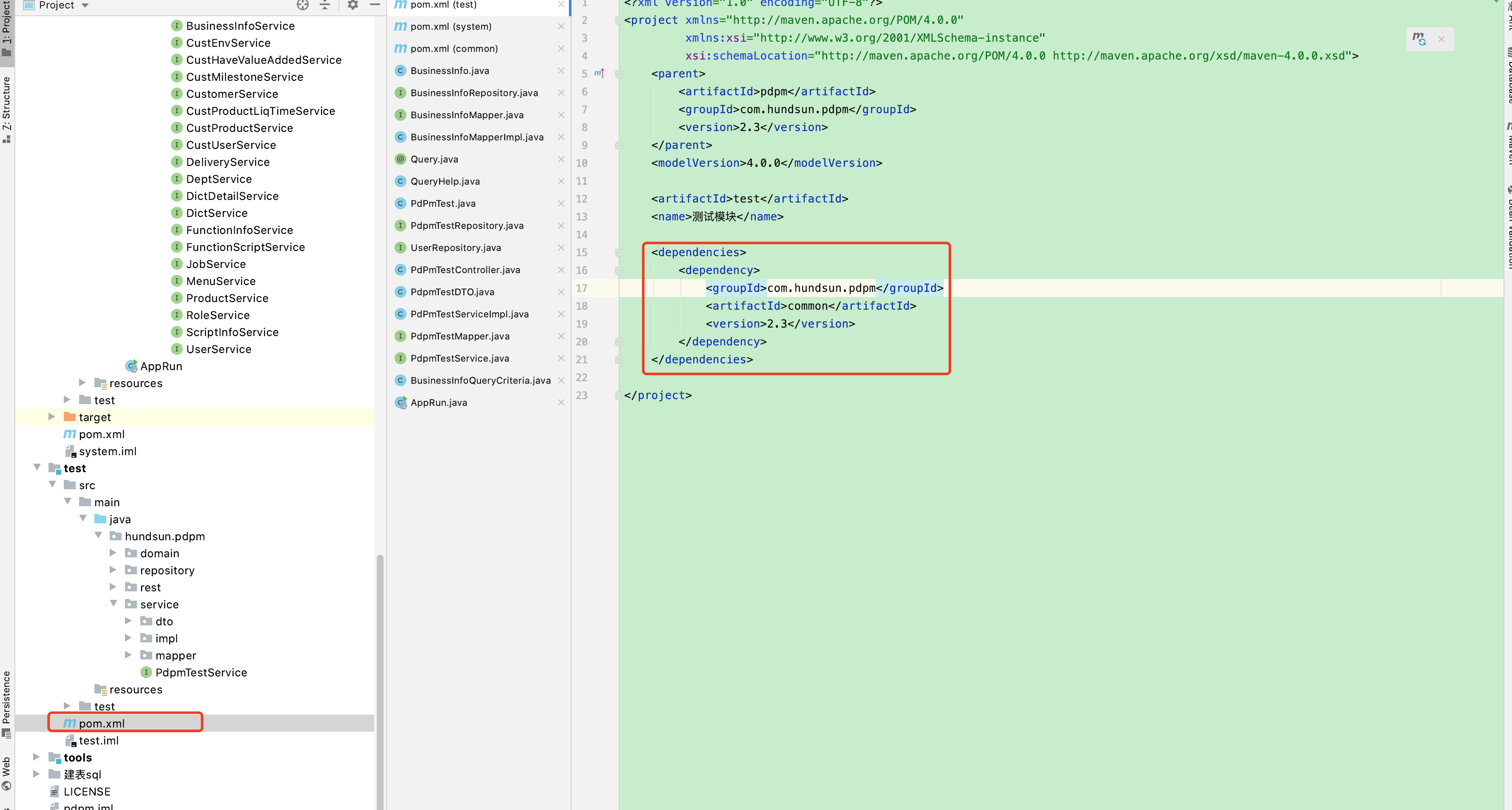Switch to pom.xml (system) tab
The width and height of the screenshot is (1512, 810).
tap(451, 26)
